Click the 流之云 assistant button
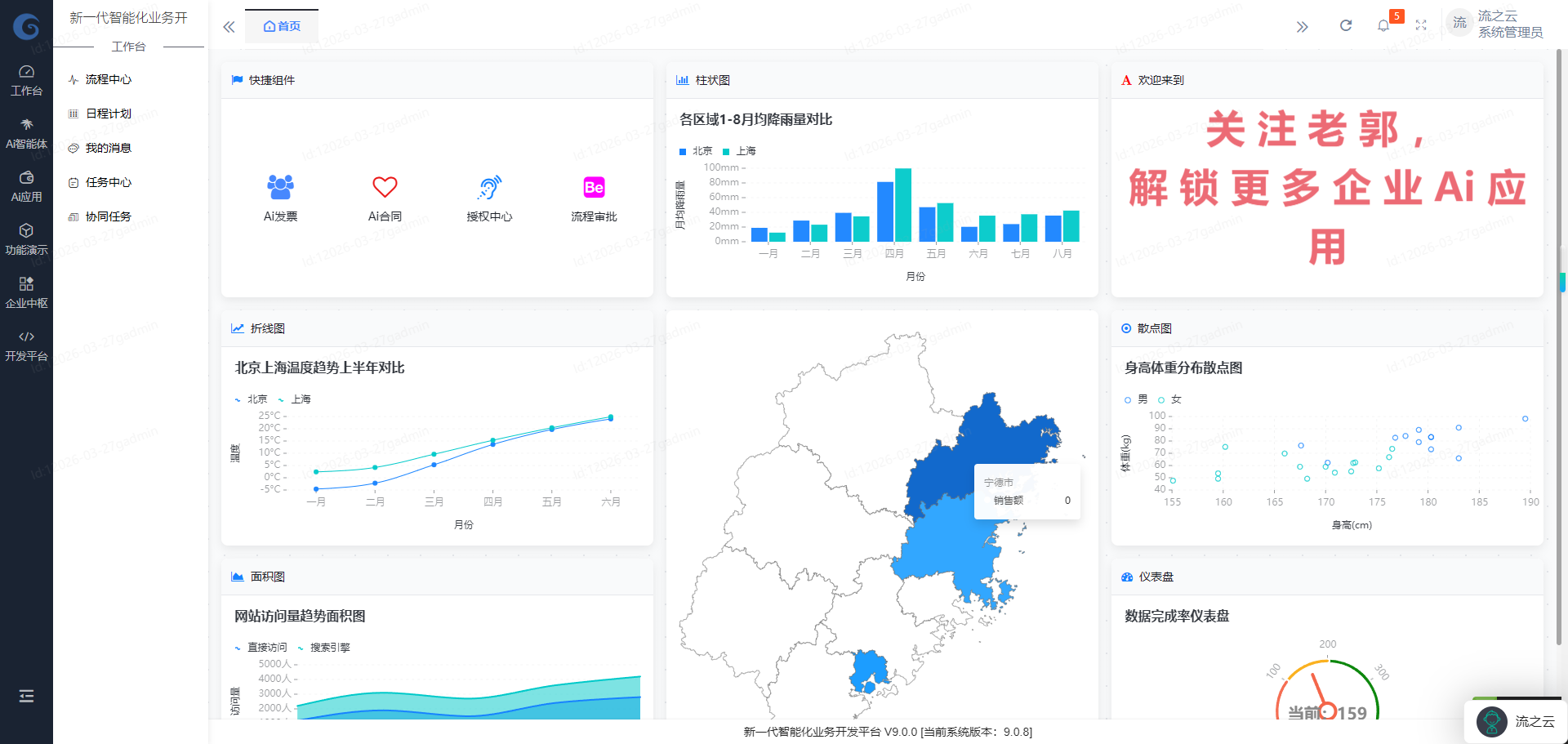 [1517, 721]
